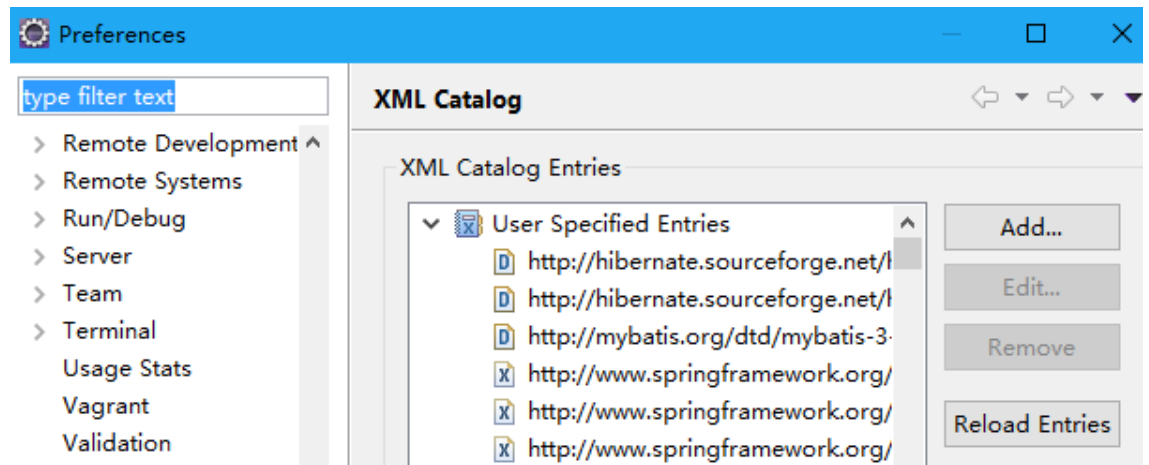Image resolution: width=1149 pixels, height=465 pixels.
Task: Click the type filter text field
Action: click(x=172, y=97)
